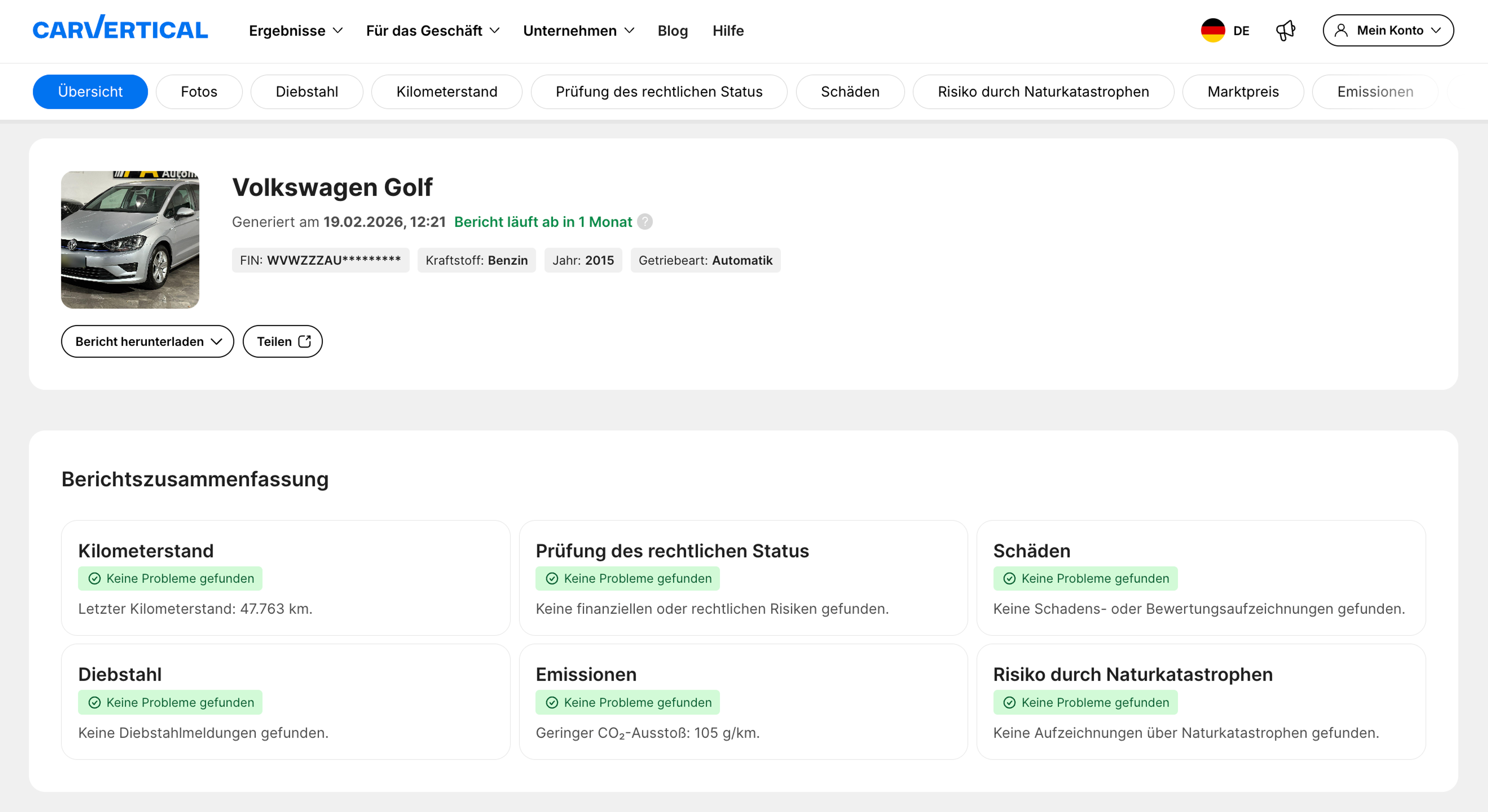Open the Hilfe page
Screen dimensions: 1488x812
728,31
